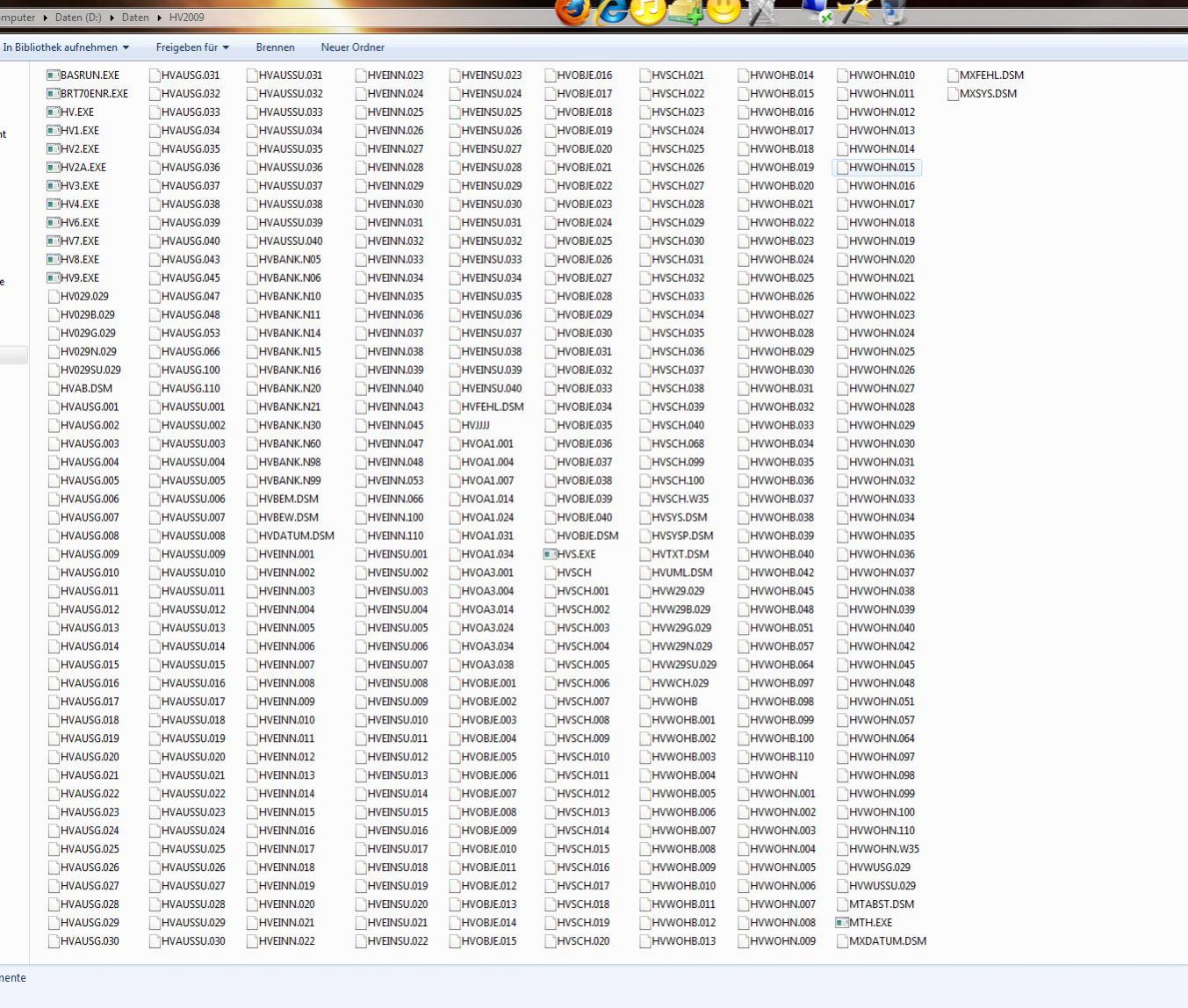Click the MXSYS.DSM file icon
The height and width of the screenshot is (1008, 1188).
coord(954,94)
